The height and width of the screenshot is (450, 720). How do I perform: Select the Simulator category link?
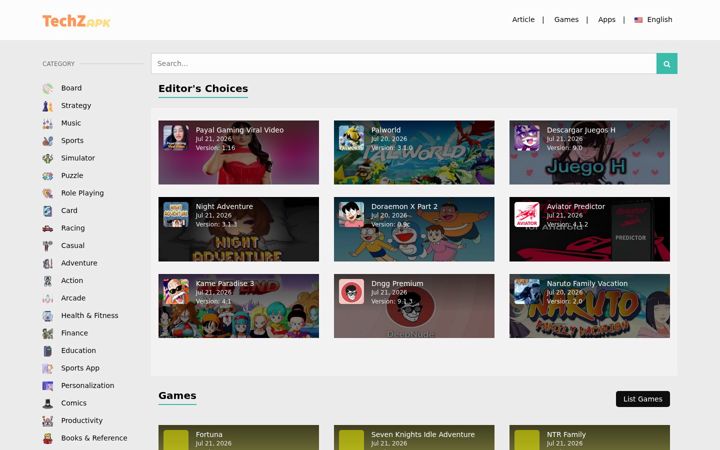(78, 158)
